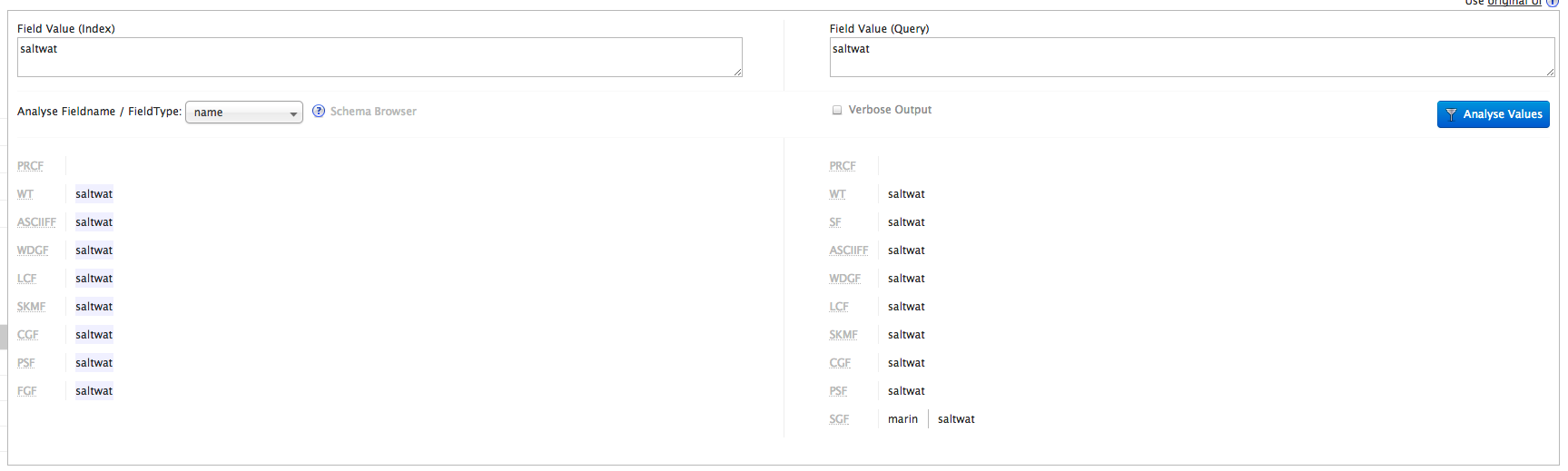Open the Schema Browser link
Screen dimensions: 1568x471
click(373, 112)
